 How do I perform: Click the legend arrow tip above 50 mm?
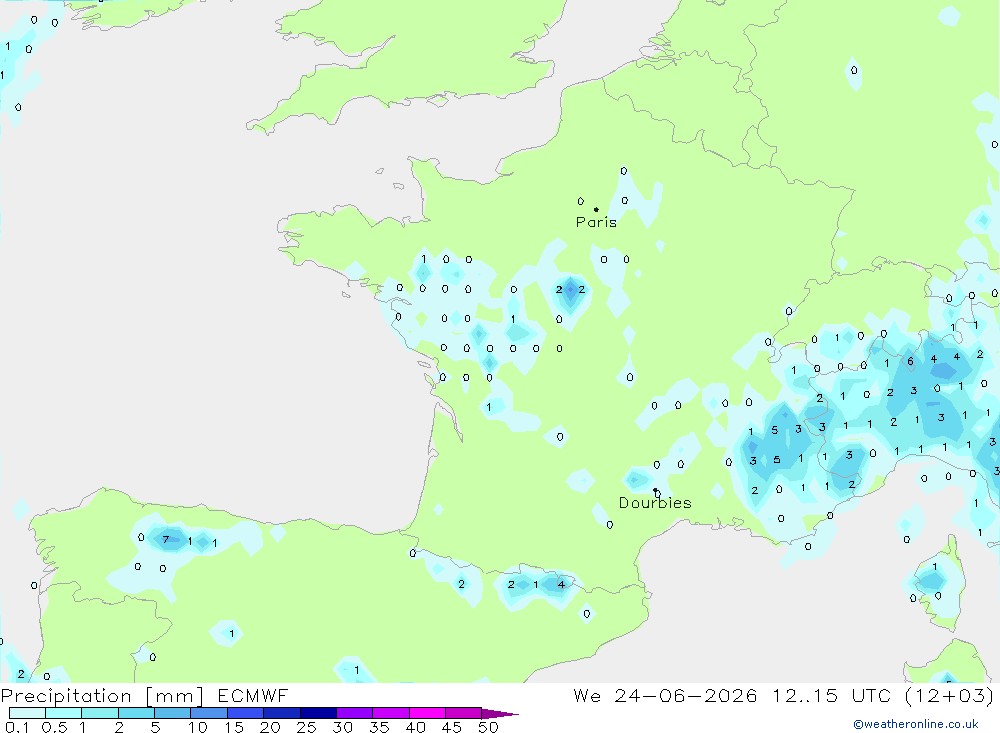(501, 714)
